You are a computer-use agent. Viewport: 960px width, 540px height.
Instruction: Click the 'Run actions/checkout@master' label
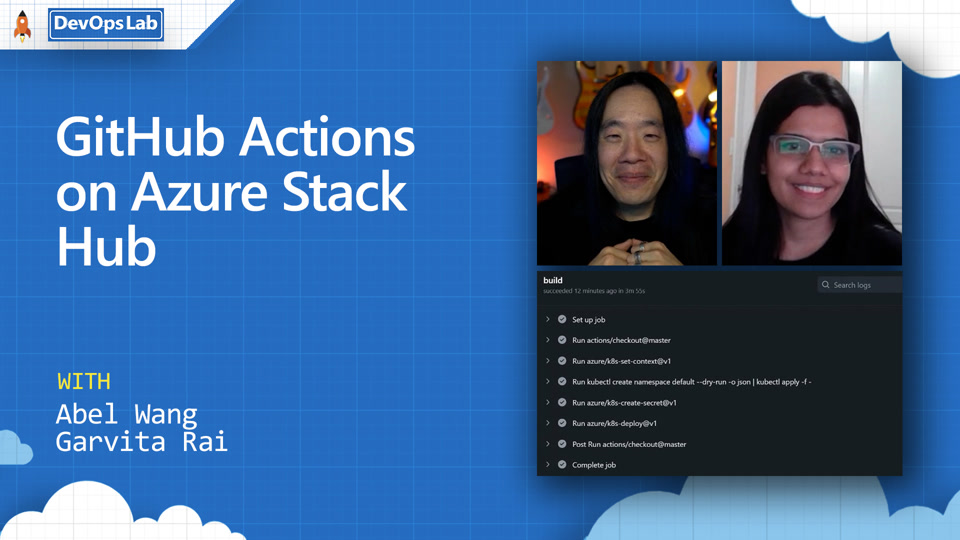pyautogui.click(x=621, y=340)
